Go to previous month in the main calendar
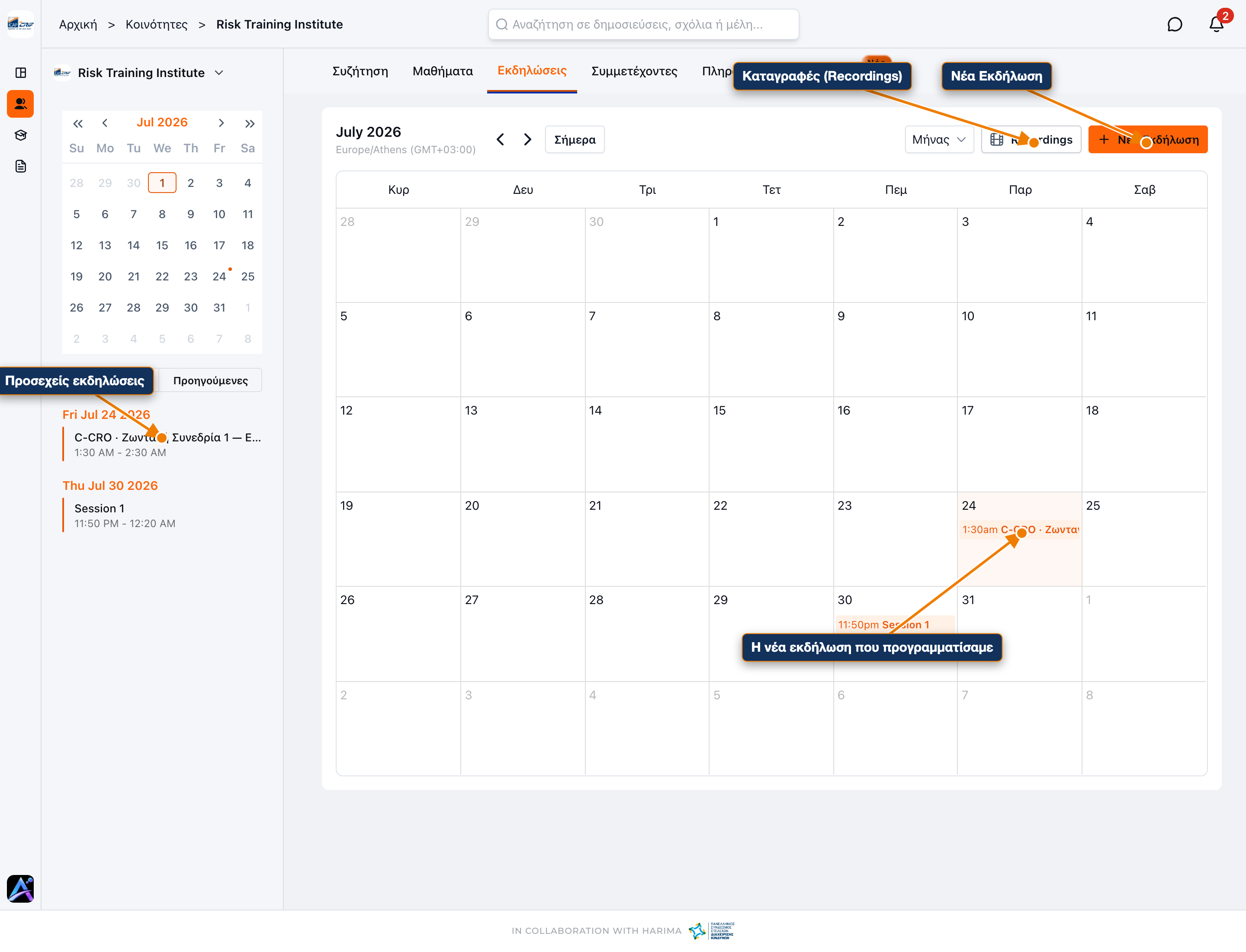The height and width of the screenshot is (952, 1246). click(500, 139)
